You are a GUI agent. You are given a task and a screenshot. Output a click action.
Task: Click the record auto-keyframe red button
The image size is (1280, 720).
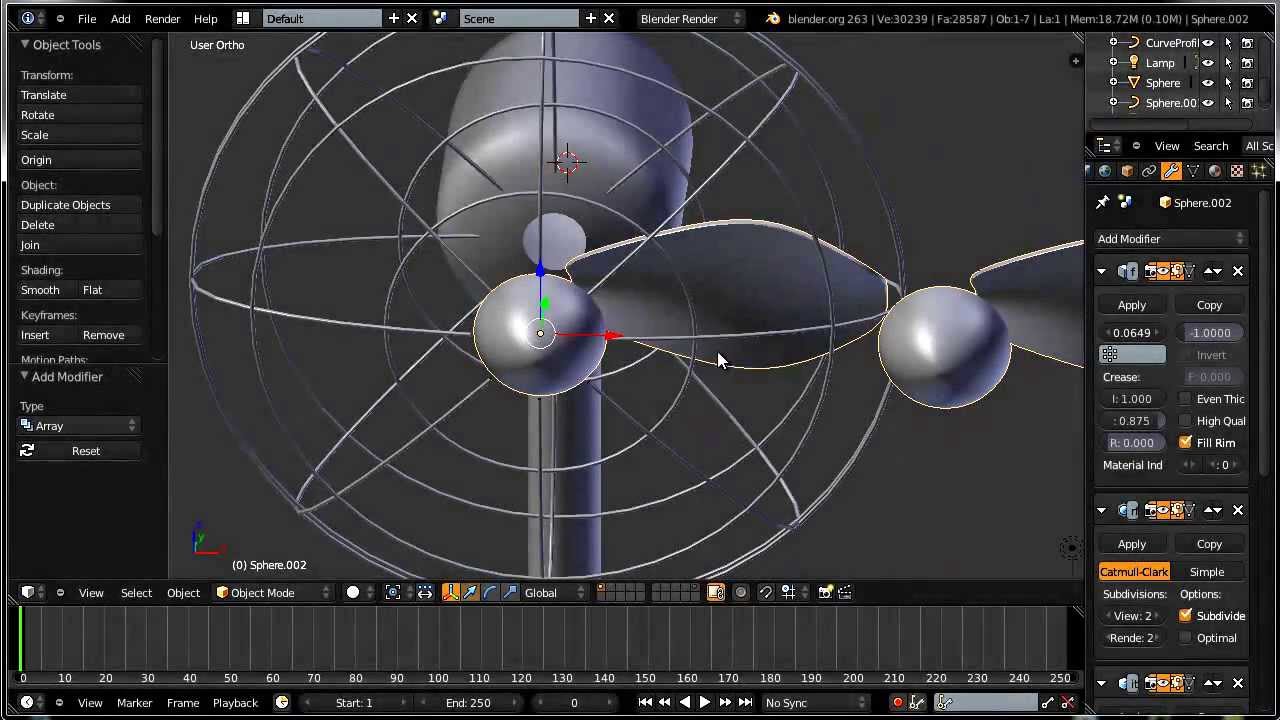897,703
